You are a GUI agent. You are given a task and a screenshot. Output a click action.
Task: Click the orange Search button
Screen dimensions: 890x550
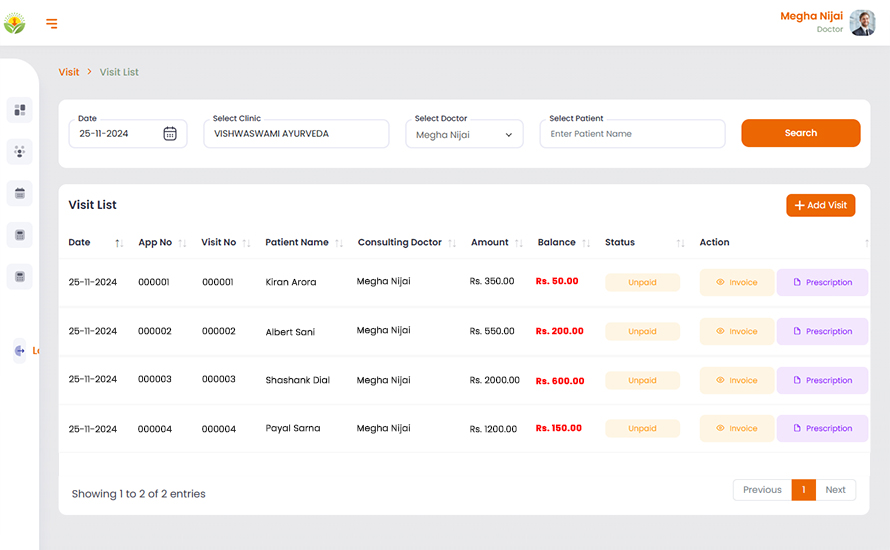coord(800,133)
